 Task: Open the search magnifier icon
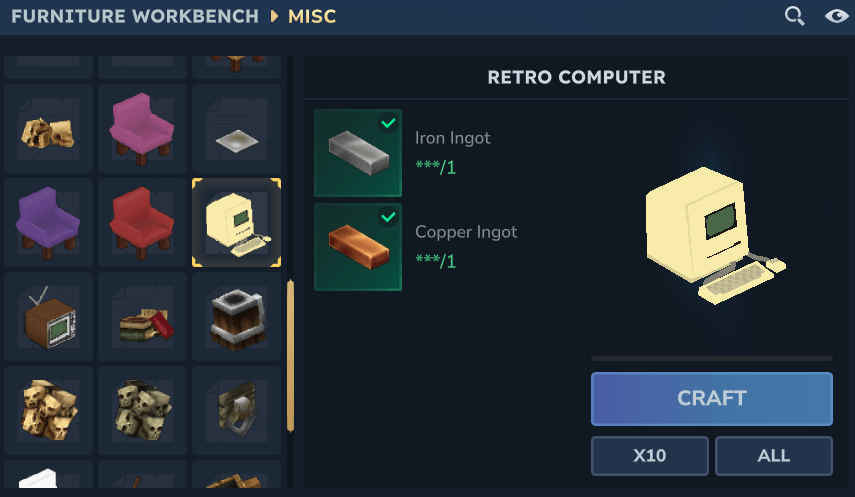coord(794,16)
